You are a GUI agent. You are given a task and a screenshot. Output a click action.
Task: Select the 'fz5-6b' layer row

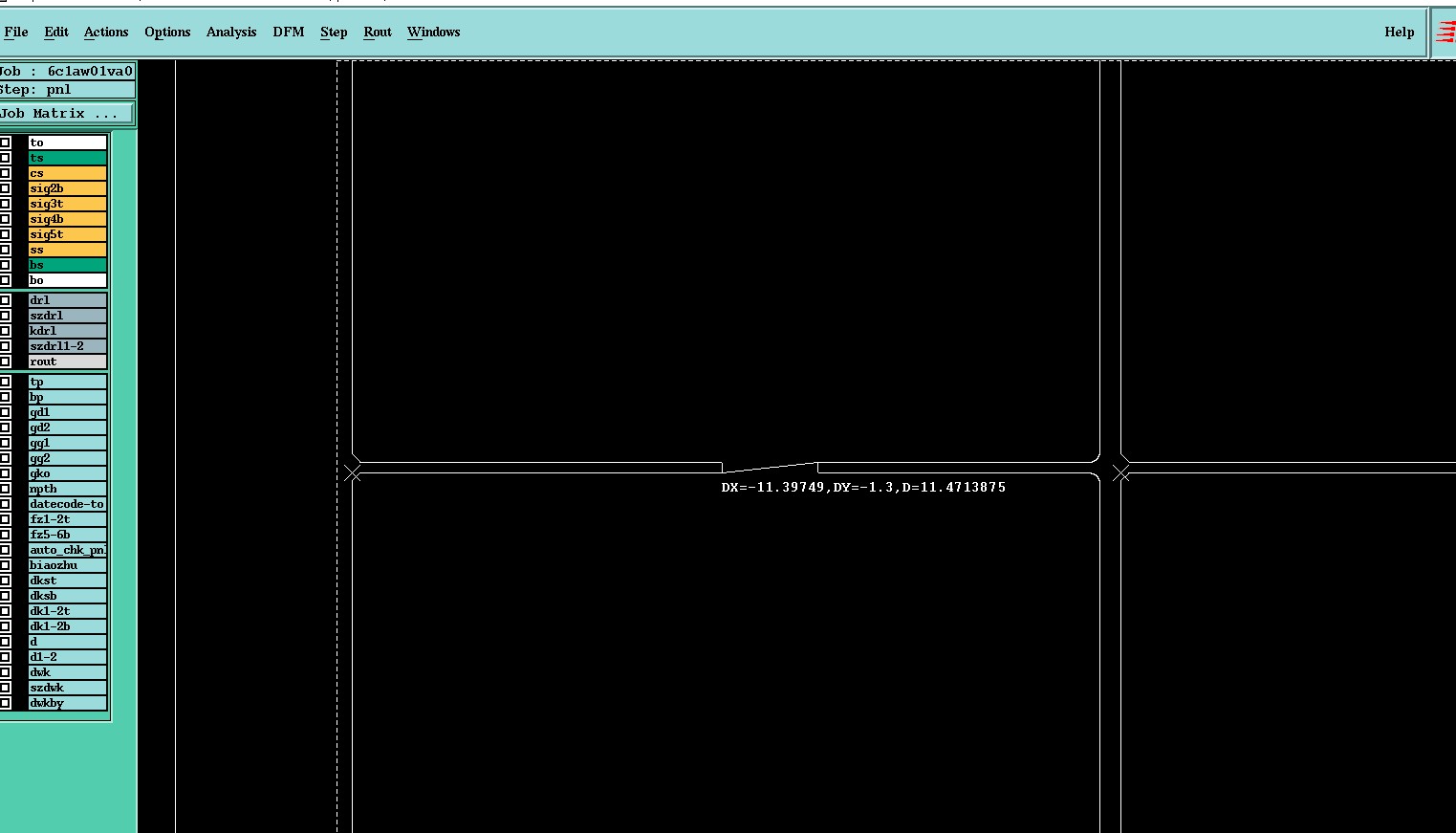tap(67, 535)
